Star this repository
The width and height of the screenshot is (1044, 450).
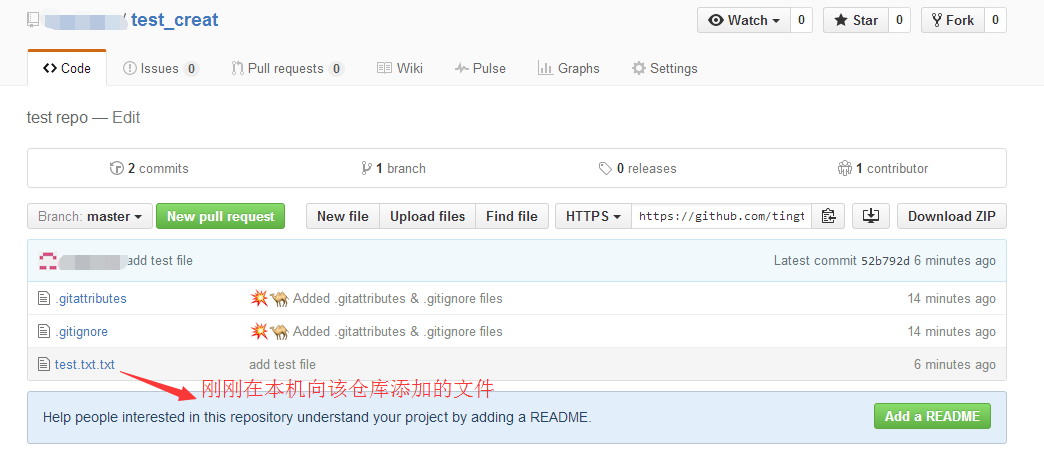pyautogui.click(x=856, y=20)
